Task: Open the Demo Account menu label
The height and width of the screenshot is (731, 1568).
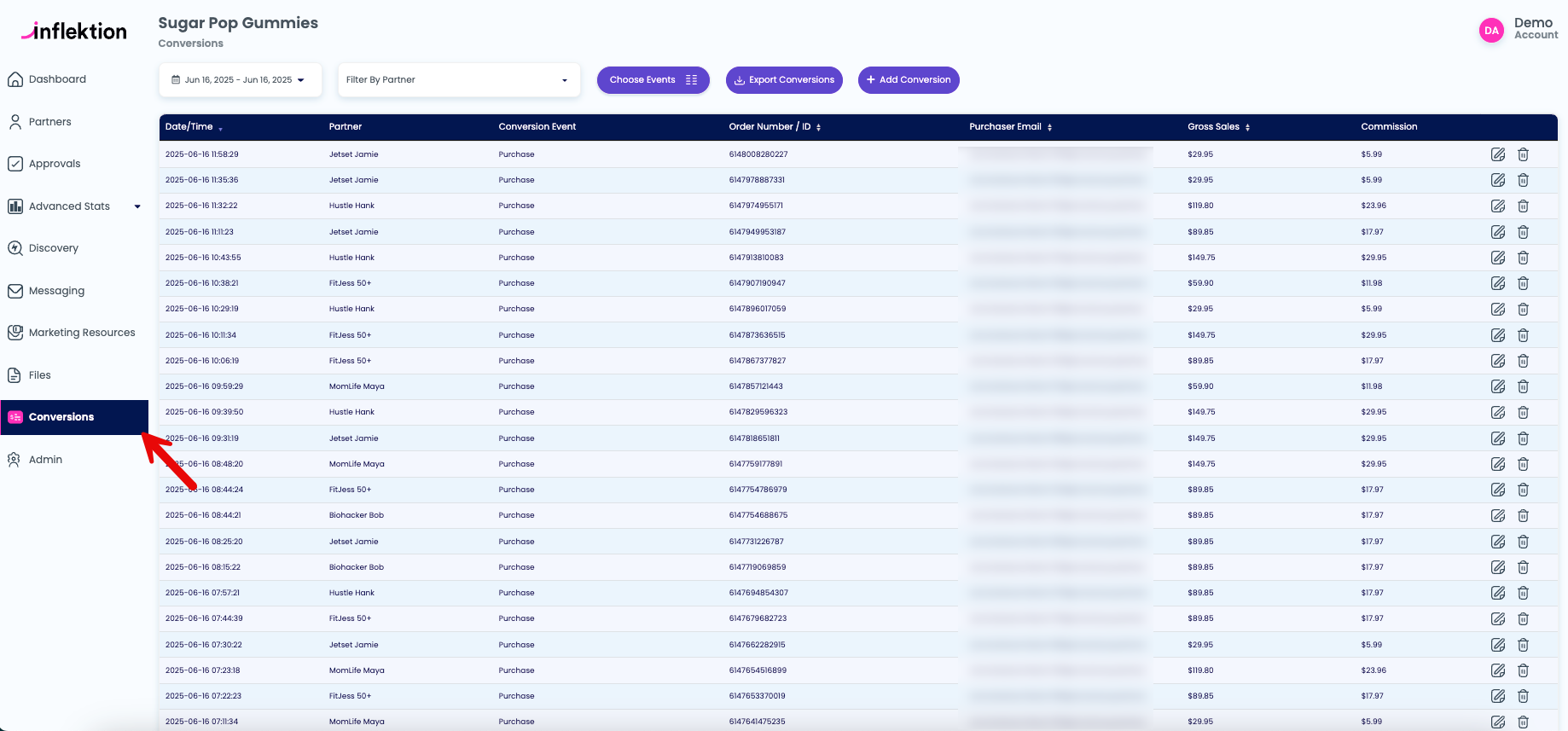Action: point(1536,29)
